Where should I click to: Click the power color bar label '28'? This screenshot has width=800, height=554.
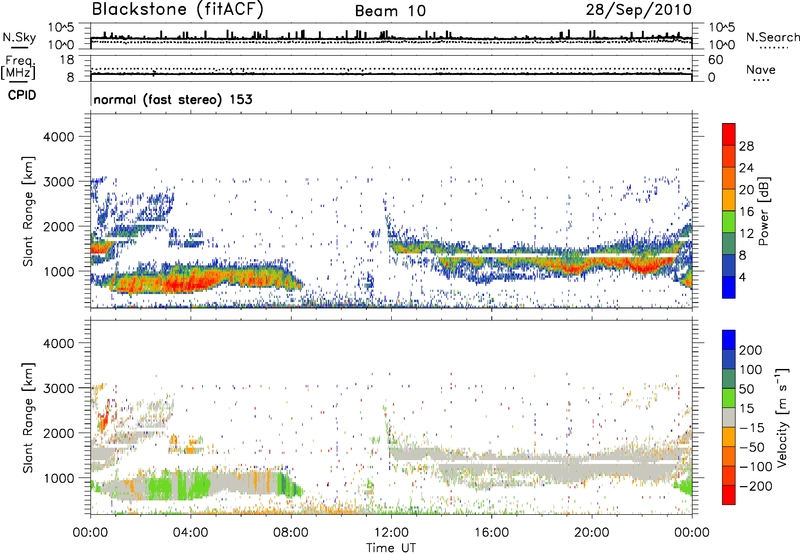(746, 146)
